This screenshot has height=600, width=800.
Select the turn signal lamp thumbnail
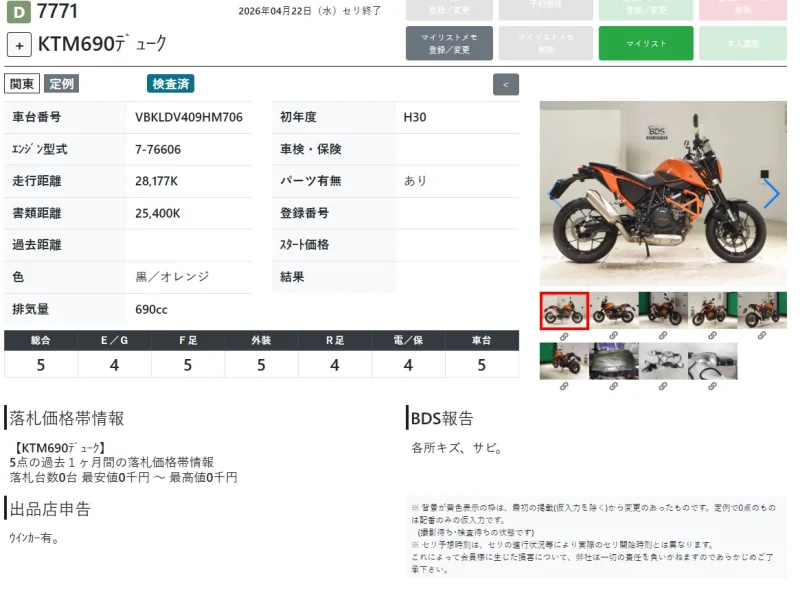point(713,361)
